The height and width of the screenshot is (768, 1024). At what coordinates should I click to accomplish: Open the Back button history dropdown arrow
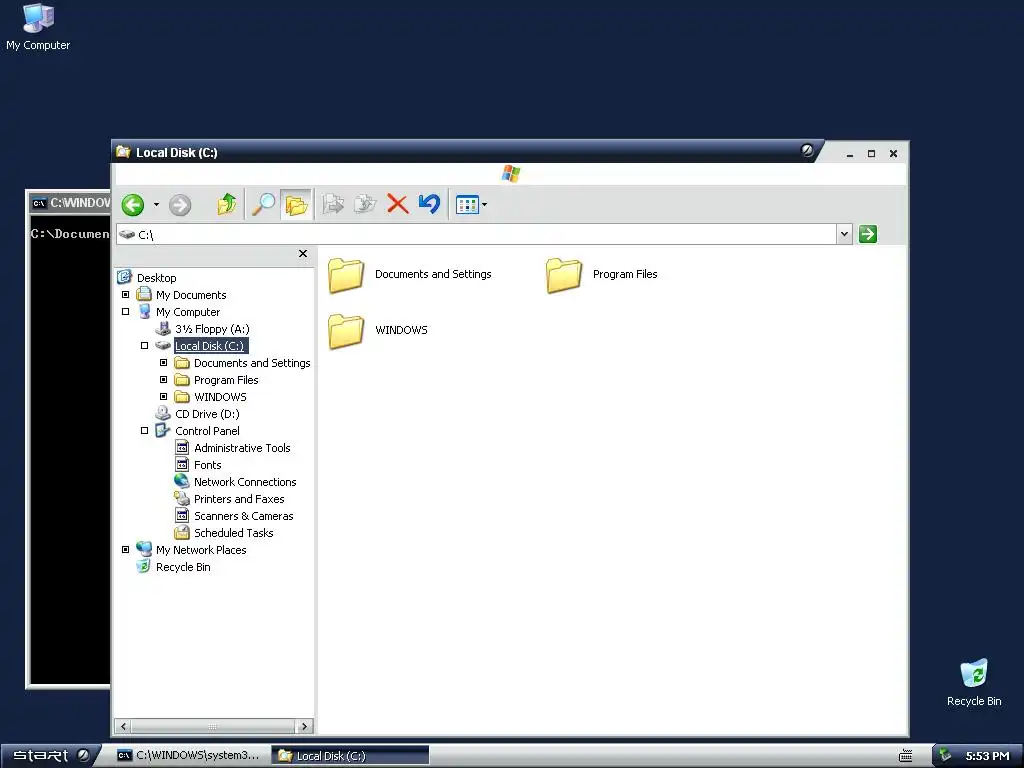click(x=156, y=204)
